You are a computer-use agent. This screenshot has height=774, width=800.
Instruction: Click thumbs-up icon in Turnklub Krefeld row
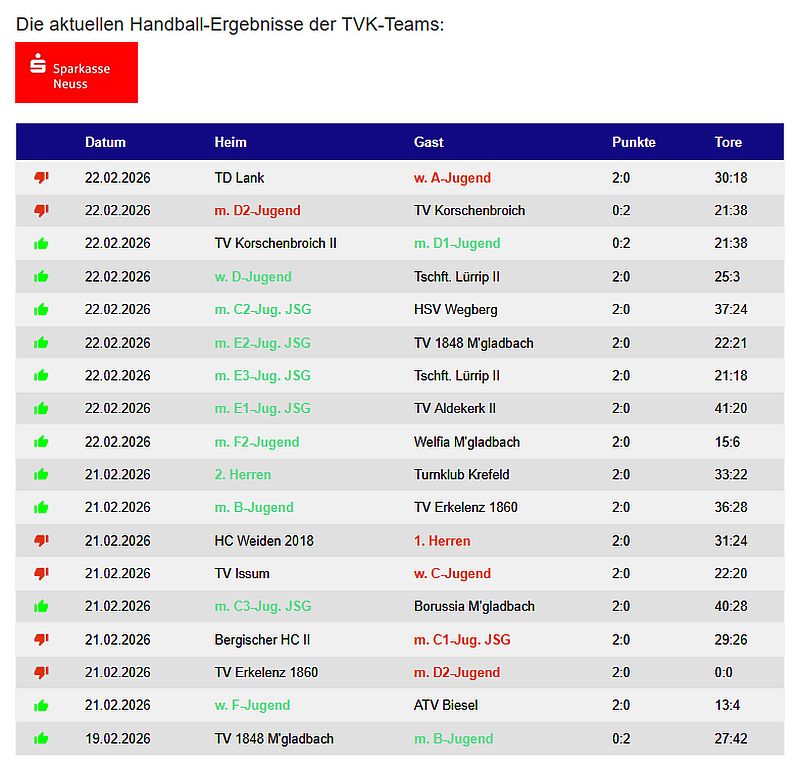coord(41,475)
